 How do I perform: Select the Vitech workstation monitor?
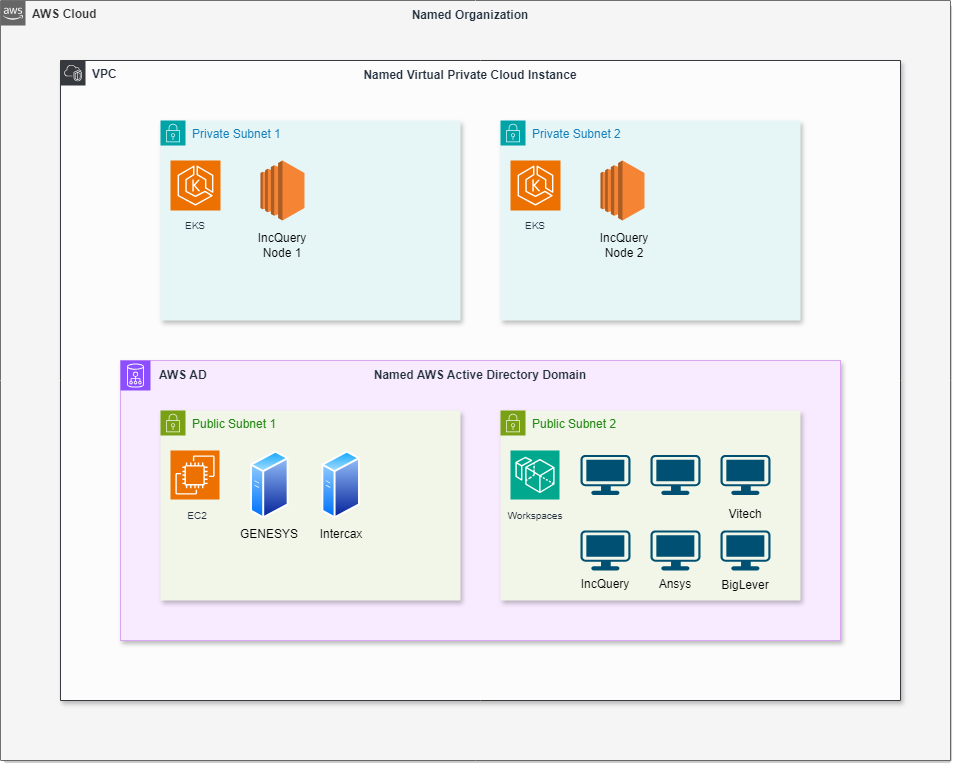(745, 475)
